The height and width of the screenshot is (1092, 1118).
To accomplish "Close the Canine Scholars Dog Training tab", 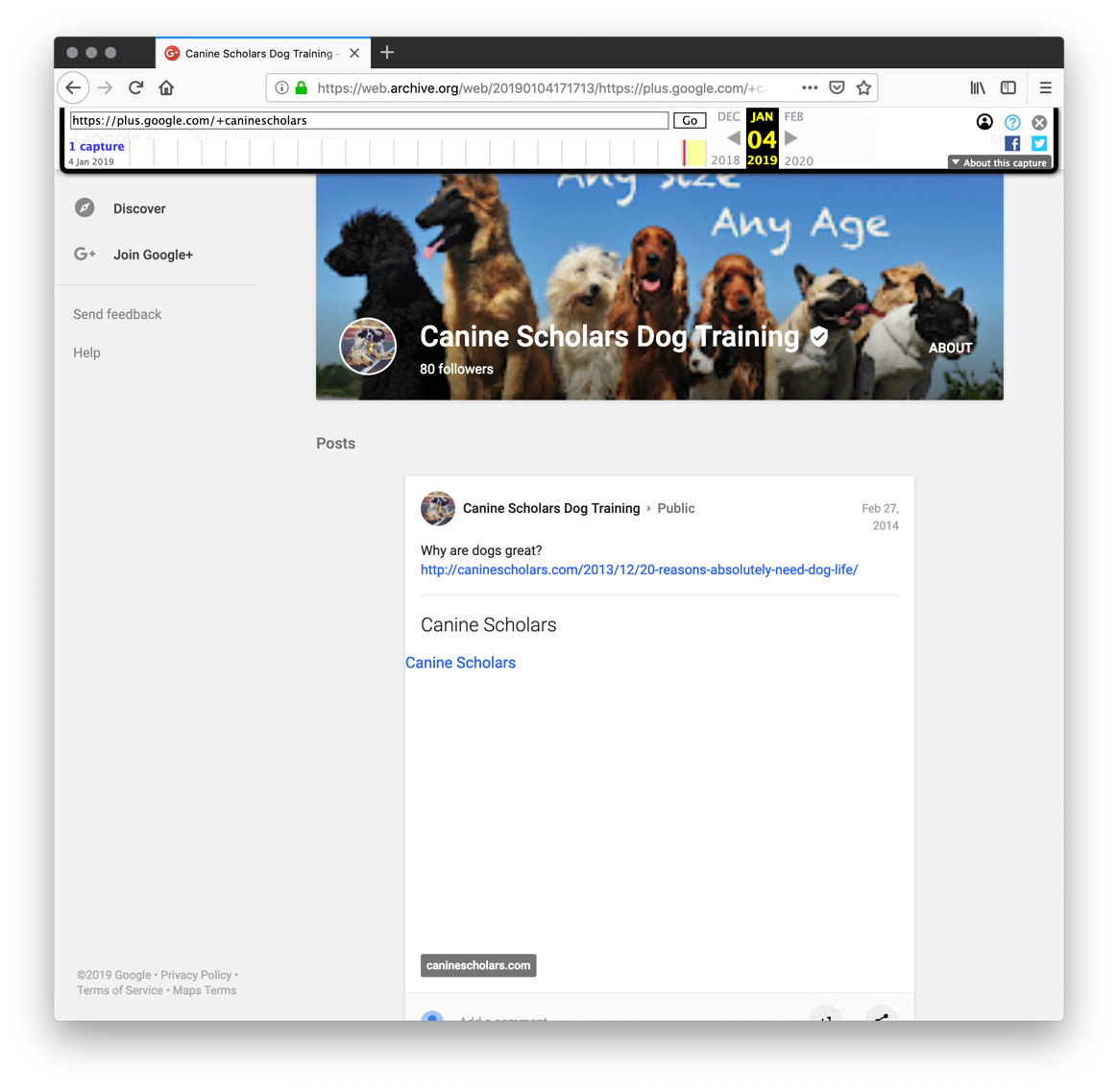I will point(354,54).
